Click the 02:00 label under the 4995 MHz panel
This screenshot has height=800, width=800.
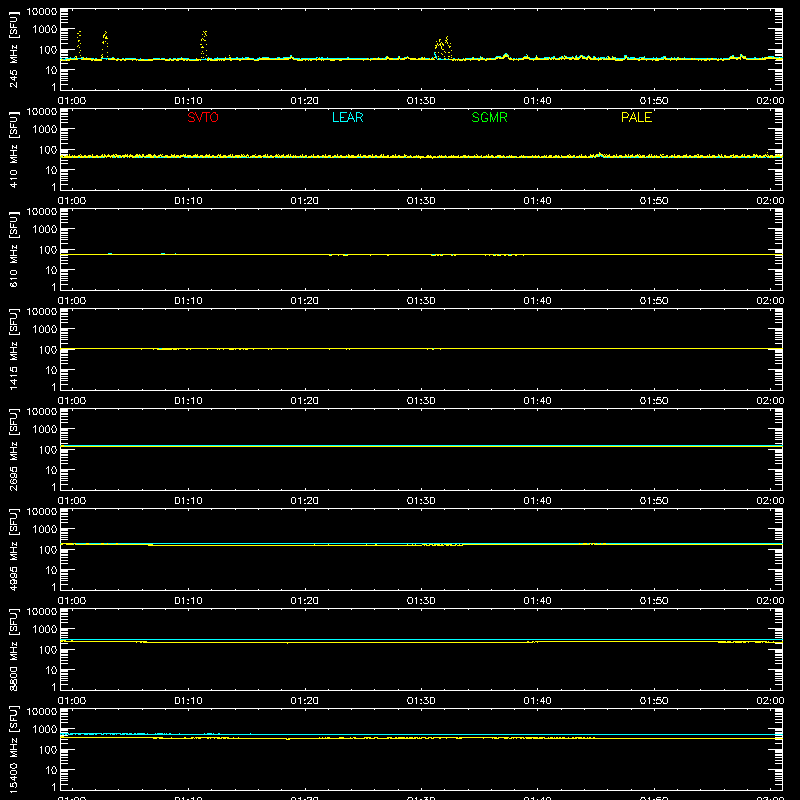pos(770,601)
